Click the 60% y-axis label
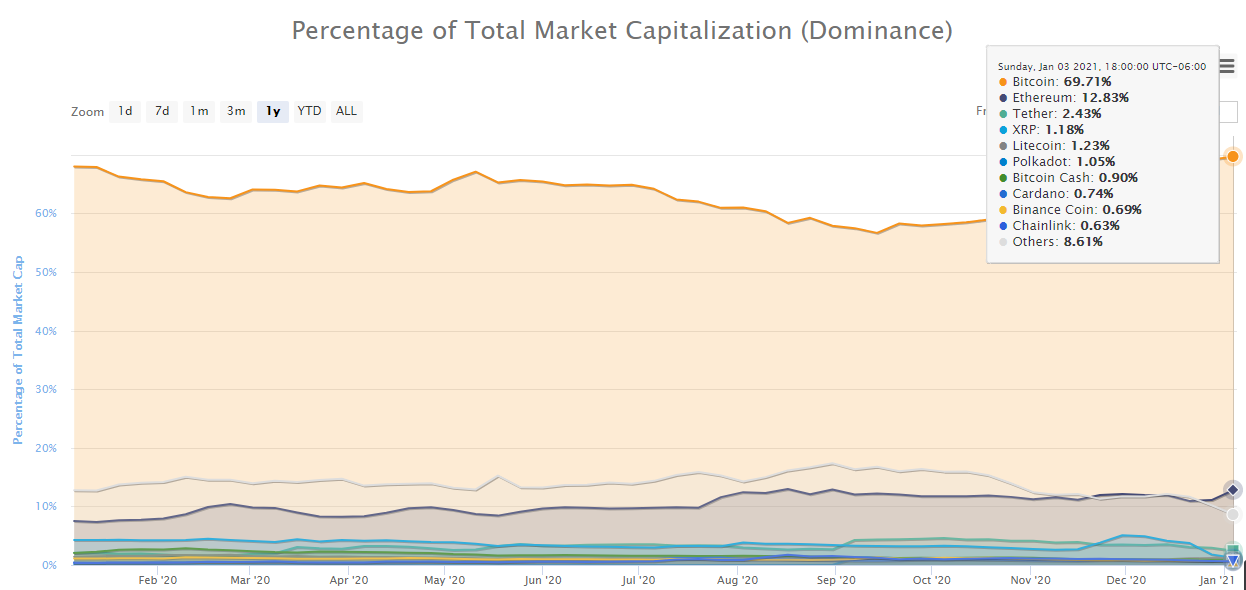This screenshot has height=590, width=1246. pos(46,213)
